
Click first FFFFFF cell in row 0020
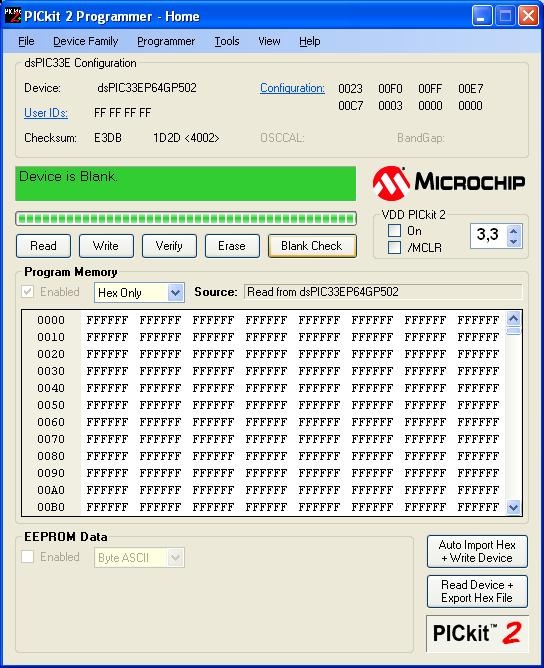(x=107, y=354)
